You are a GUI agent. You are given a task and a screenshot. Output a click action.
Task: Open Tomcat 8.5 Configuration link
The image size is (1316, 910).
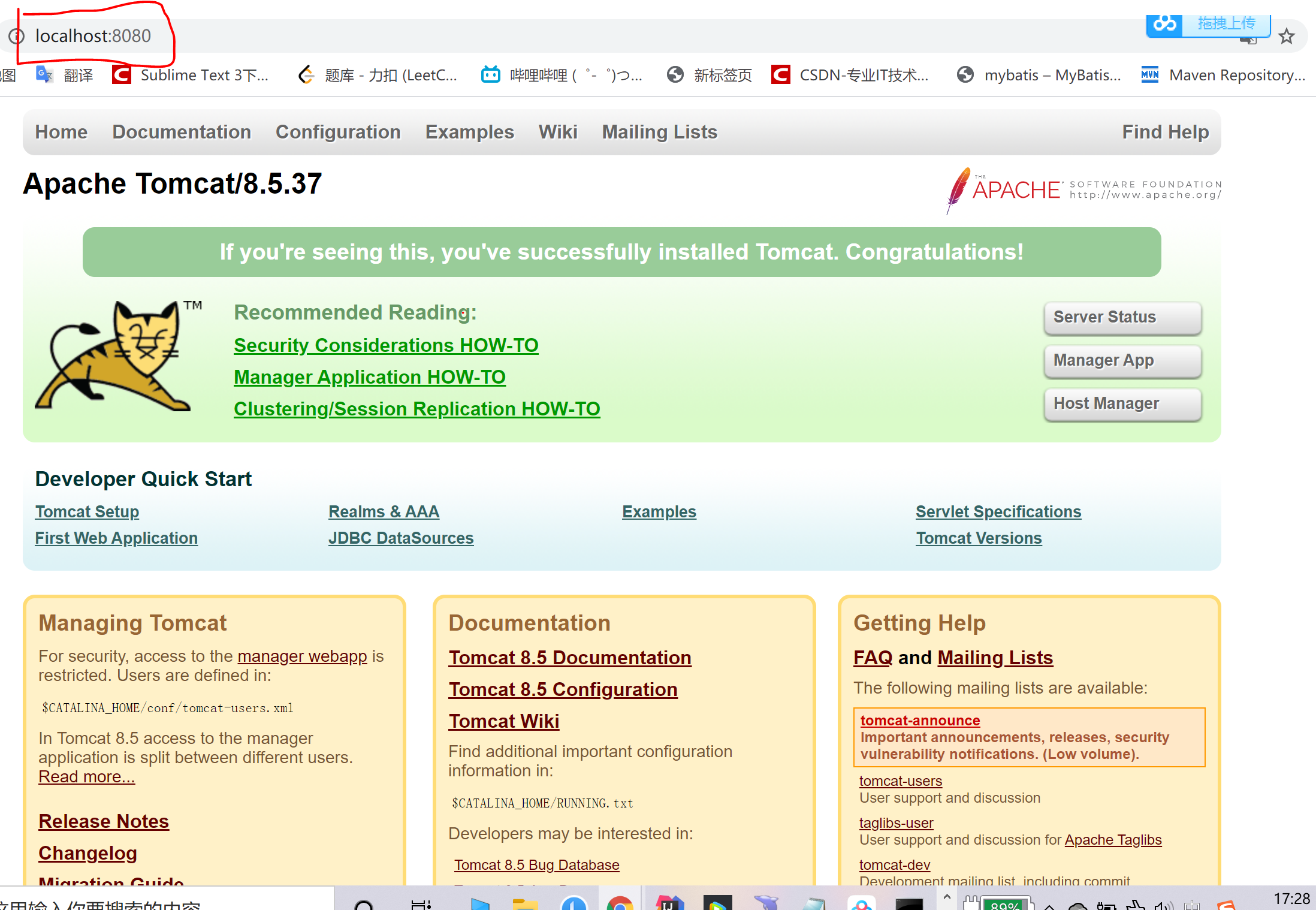[563, 689]
